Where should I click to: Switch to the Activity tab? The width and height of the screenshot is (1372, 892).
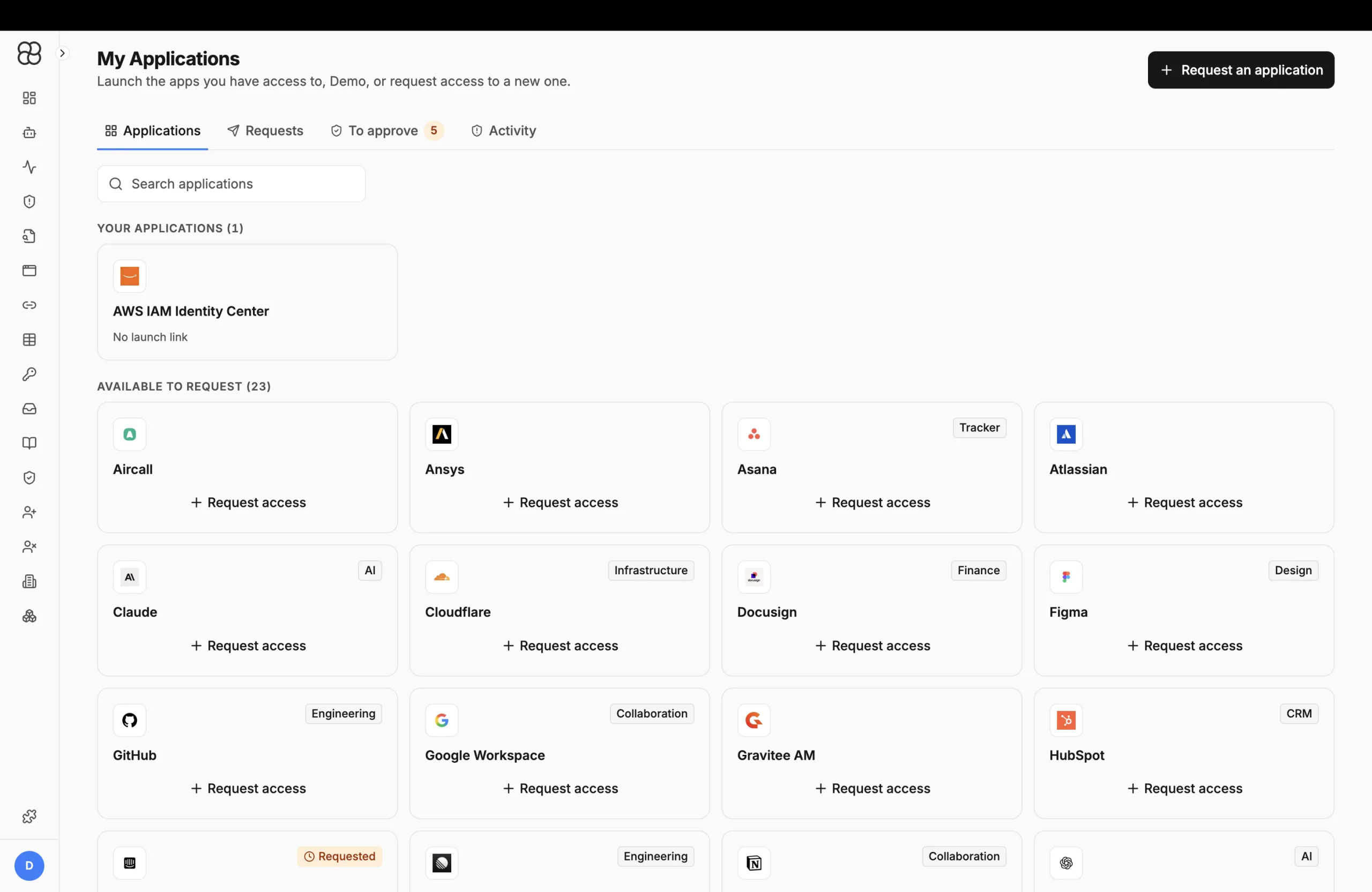(x=504, y=131)
